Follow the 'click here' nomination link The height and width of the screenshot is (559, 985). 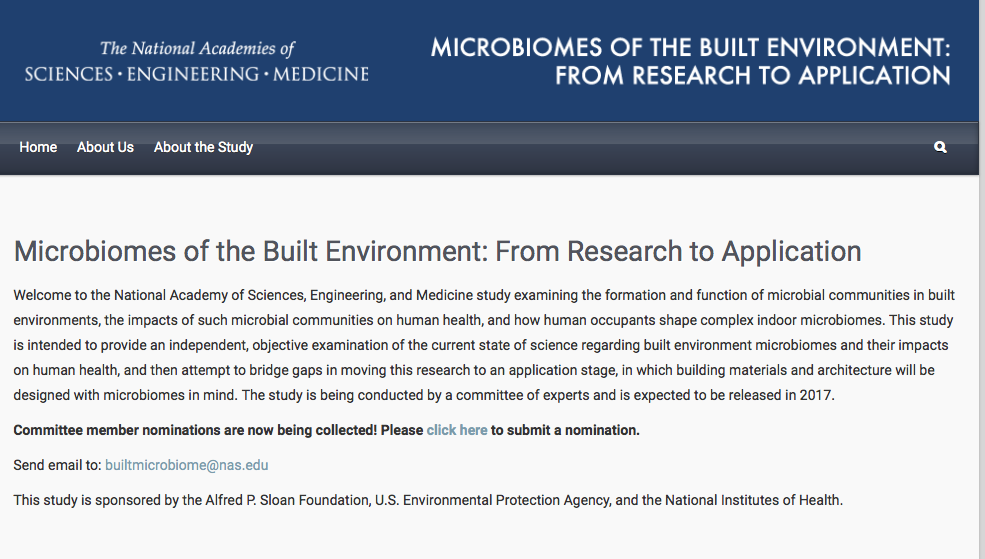457,430
